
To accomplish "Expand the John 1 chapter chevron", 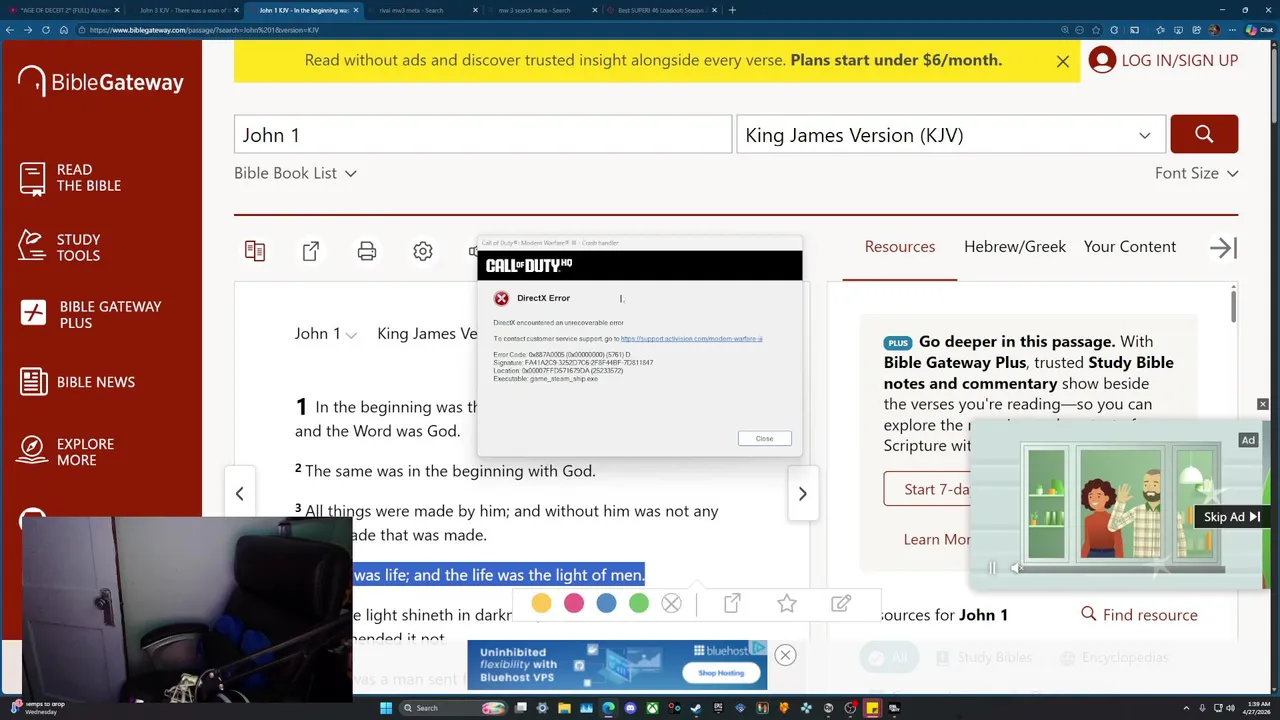I will [351, 335].
